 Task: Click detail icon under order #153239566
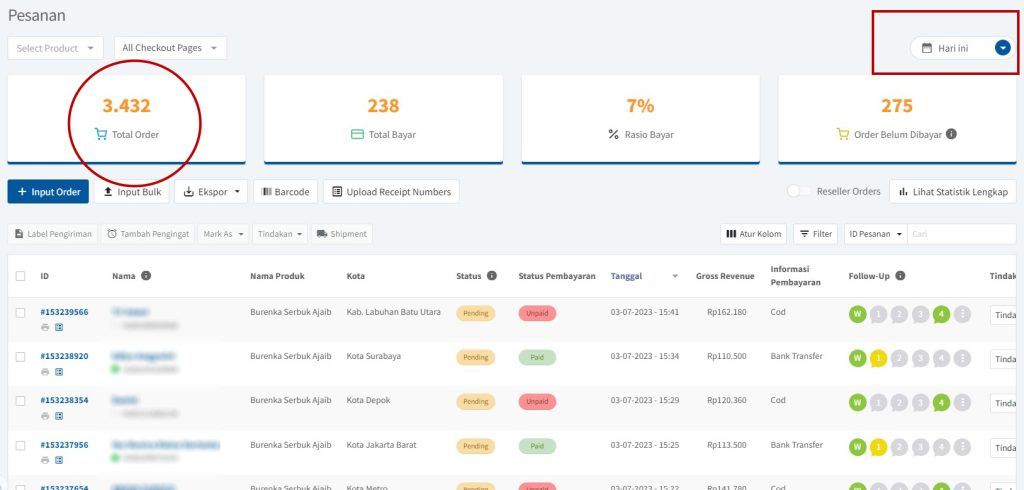(x=59, y=327)
